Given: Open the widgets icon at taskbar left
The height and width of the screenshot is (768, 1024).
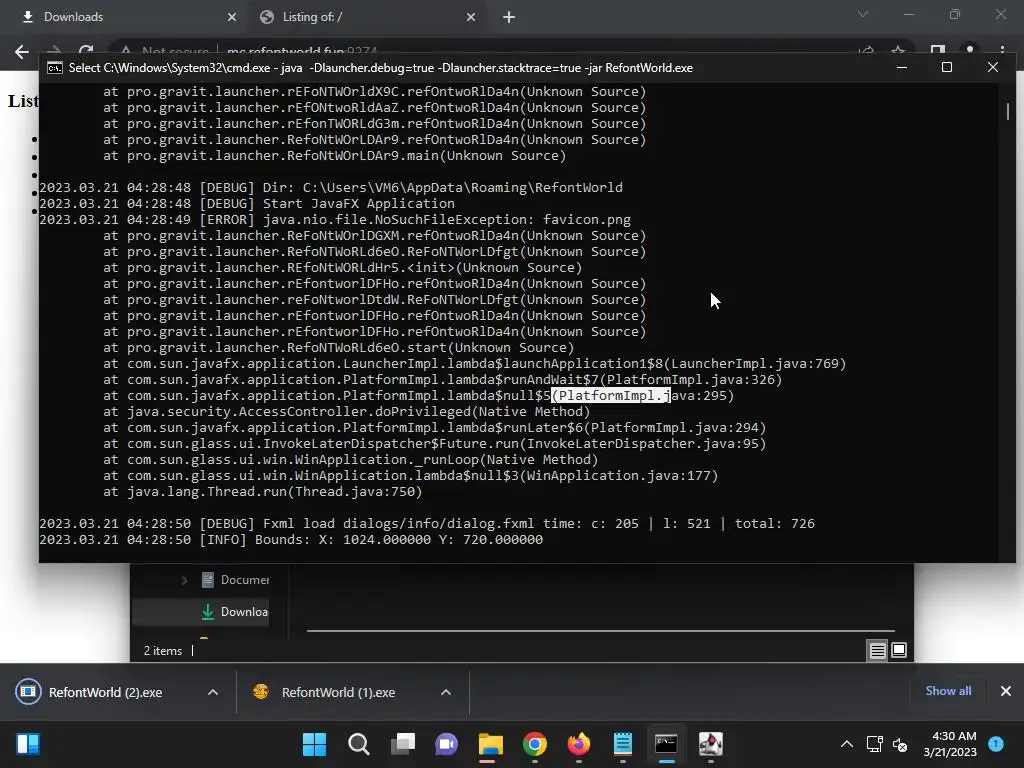Looking at the screenshot, I should click(x=28, y=744).
